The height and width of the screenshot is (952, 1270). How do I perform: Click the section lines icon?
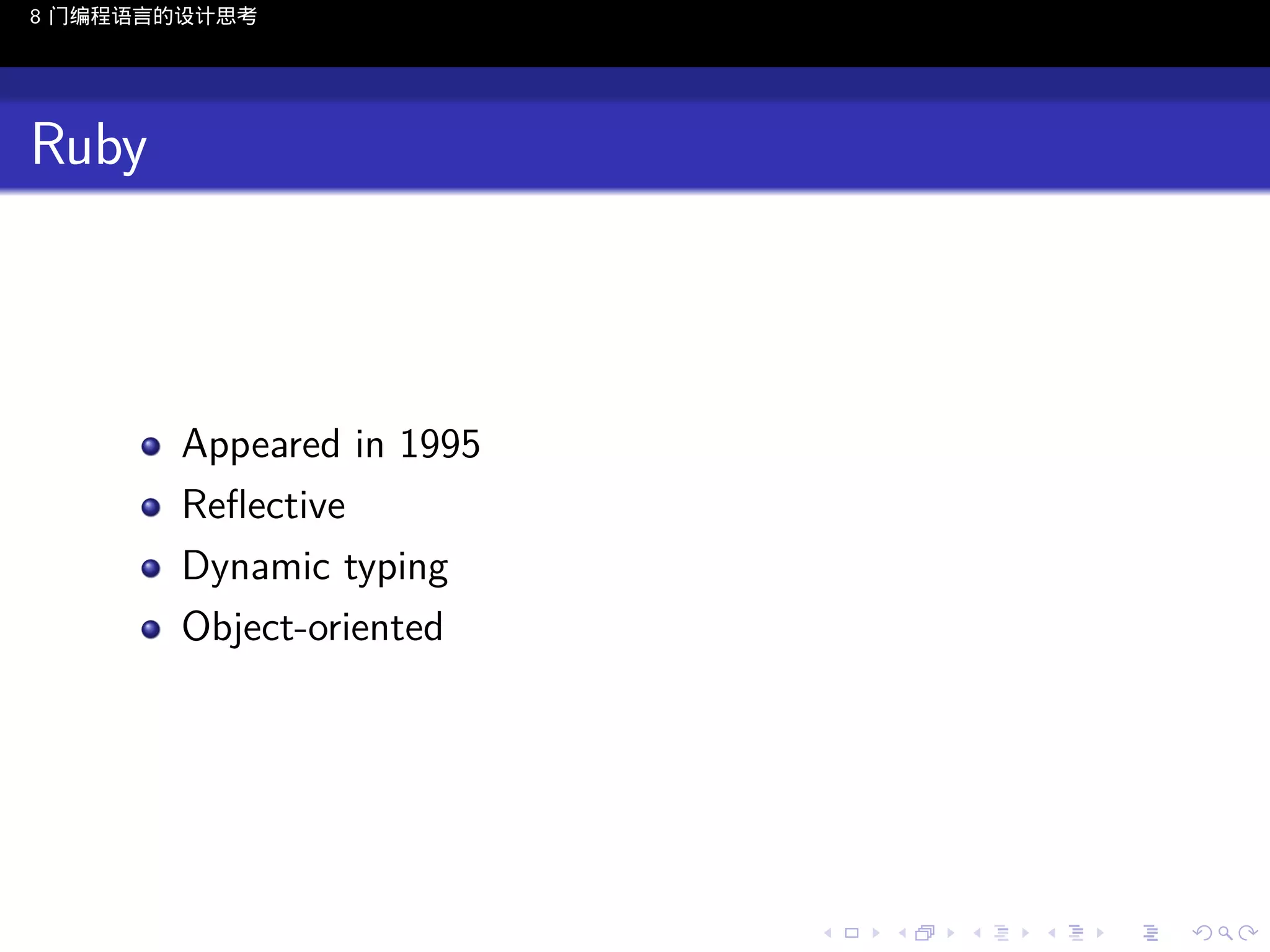pyautogui.click(x=1077, y=933)
